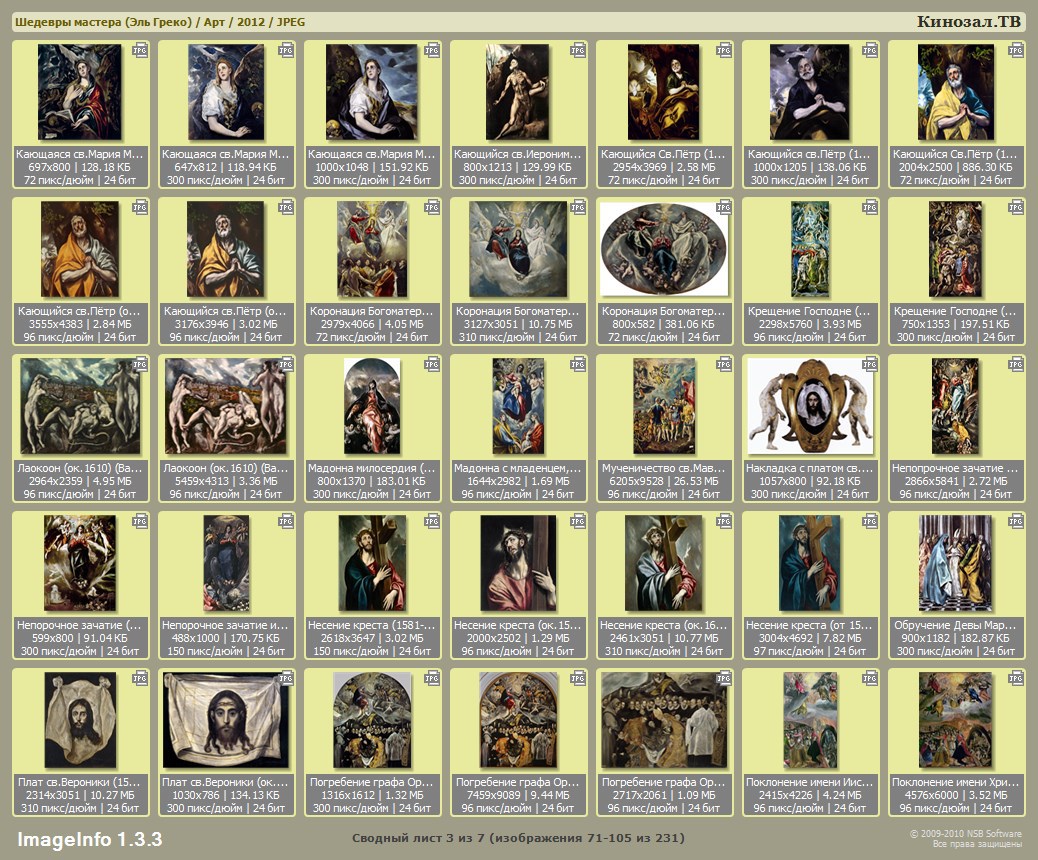Screen dimensions: 1038x860
Task: Click the JPG icon on the 2298x5760 card
Action: [x=870, y=207]
